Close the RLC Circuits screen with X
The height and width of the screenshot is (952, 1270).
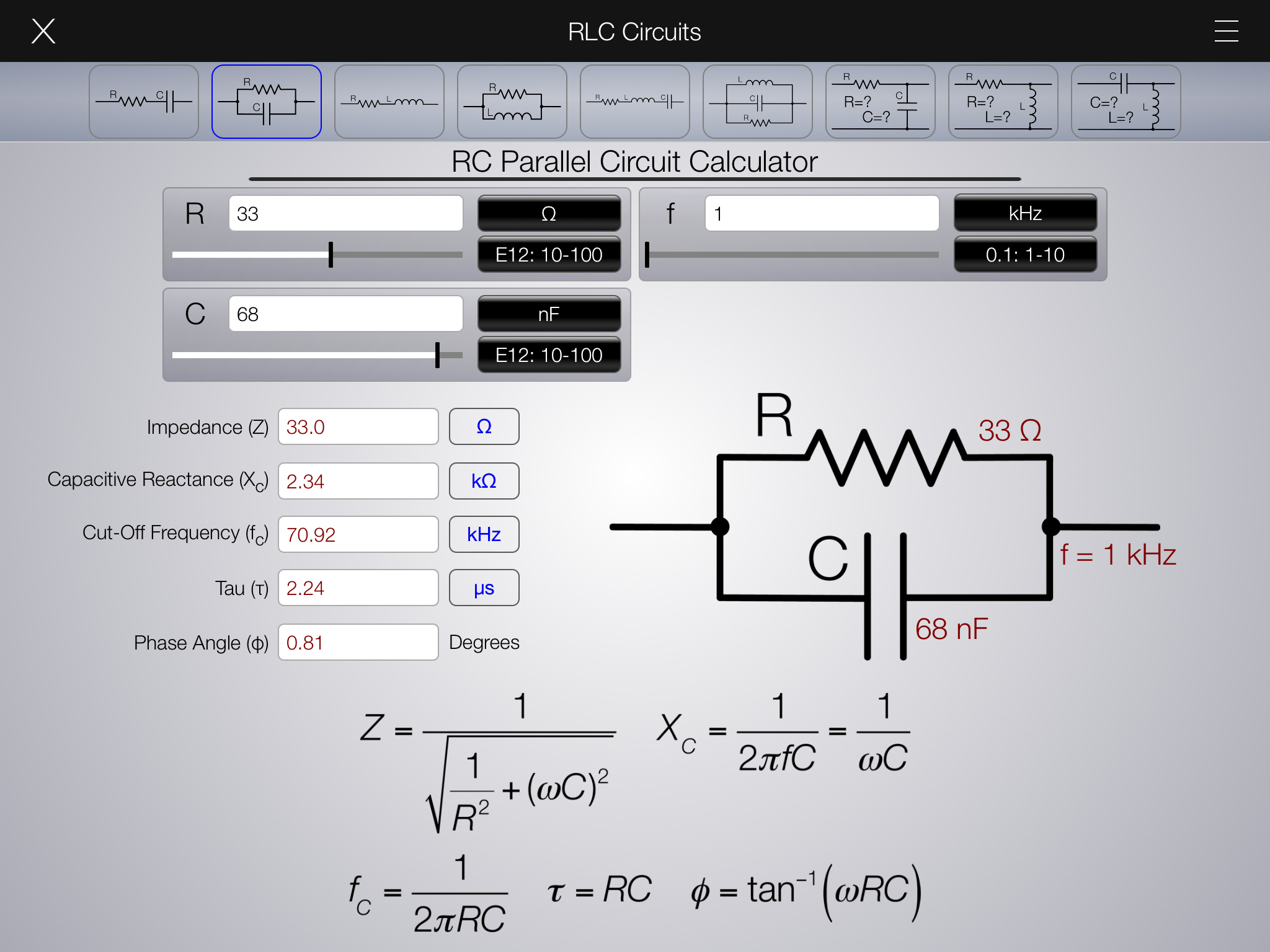tap(43, 31)
